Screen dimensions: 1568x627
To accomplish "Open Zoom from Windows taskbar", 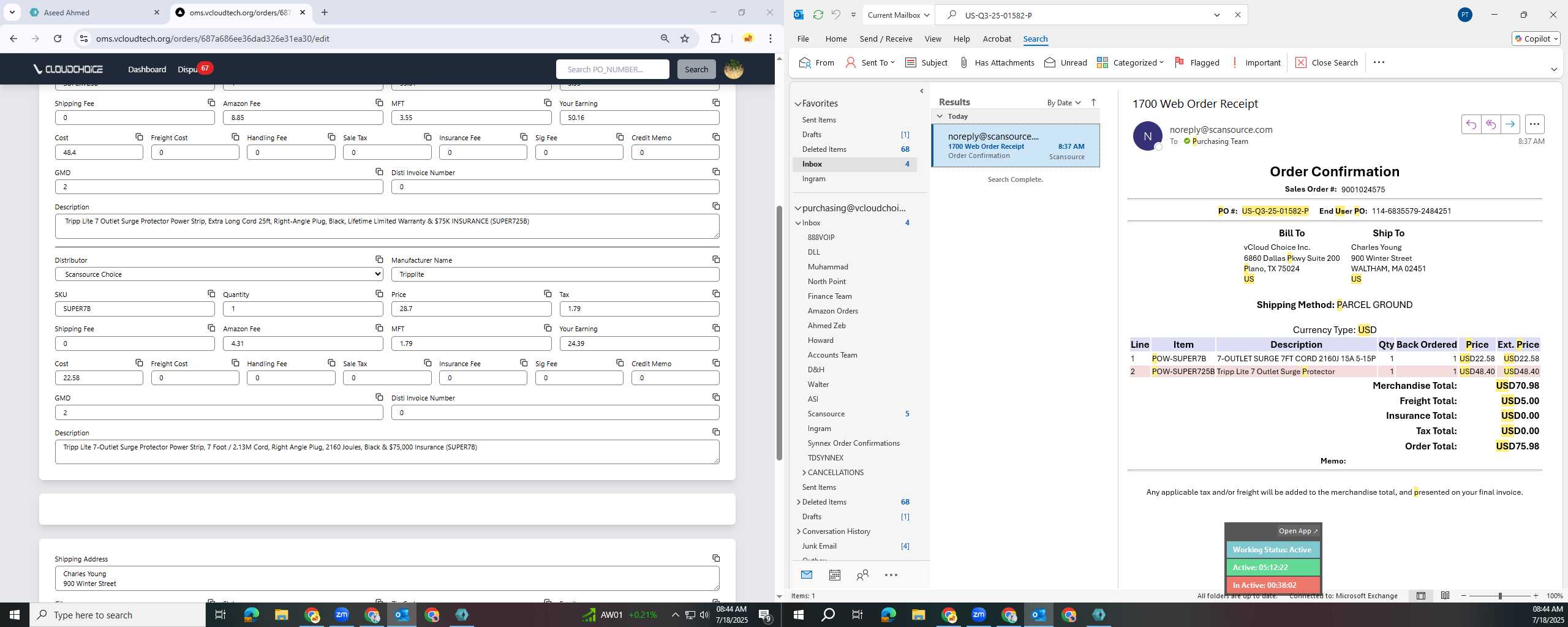I will tap(342, 615).
